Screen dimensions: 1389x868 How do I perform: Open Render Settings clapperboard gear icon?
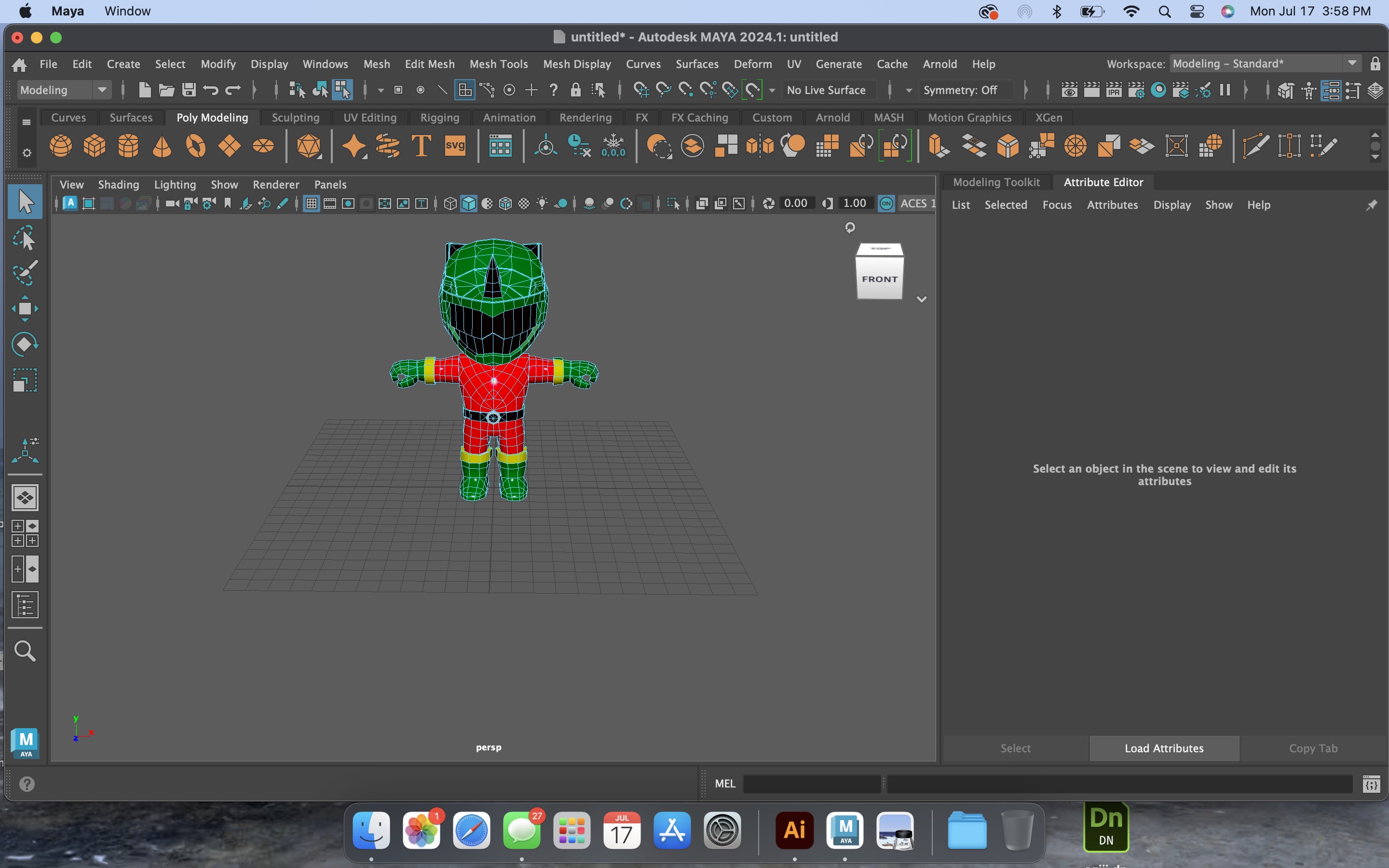(x=1136, y=90)
